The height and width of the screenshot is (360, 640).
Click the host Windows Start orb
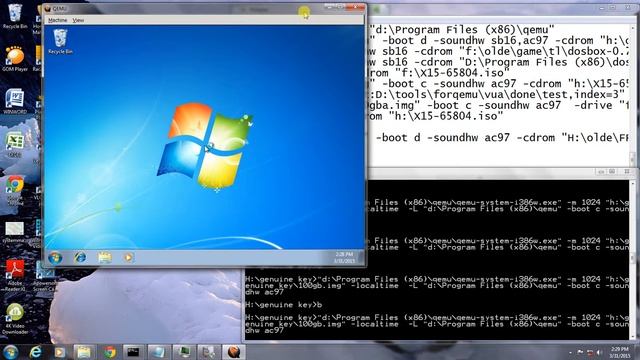(x=11, y=352)
